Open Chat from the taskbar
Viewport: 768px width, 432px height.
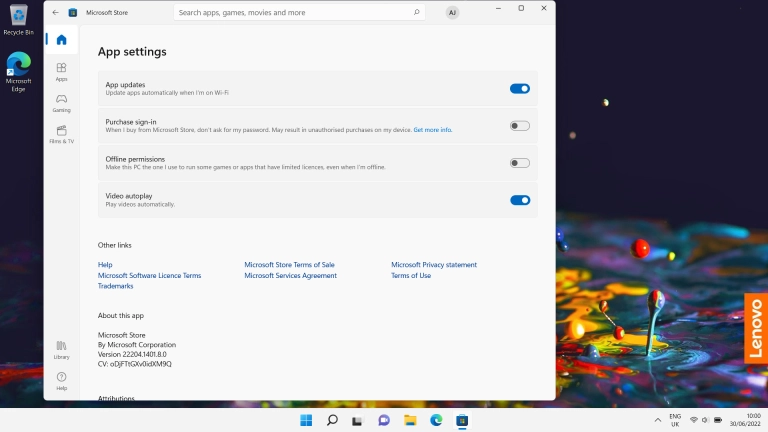tap(384, 420)
